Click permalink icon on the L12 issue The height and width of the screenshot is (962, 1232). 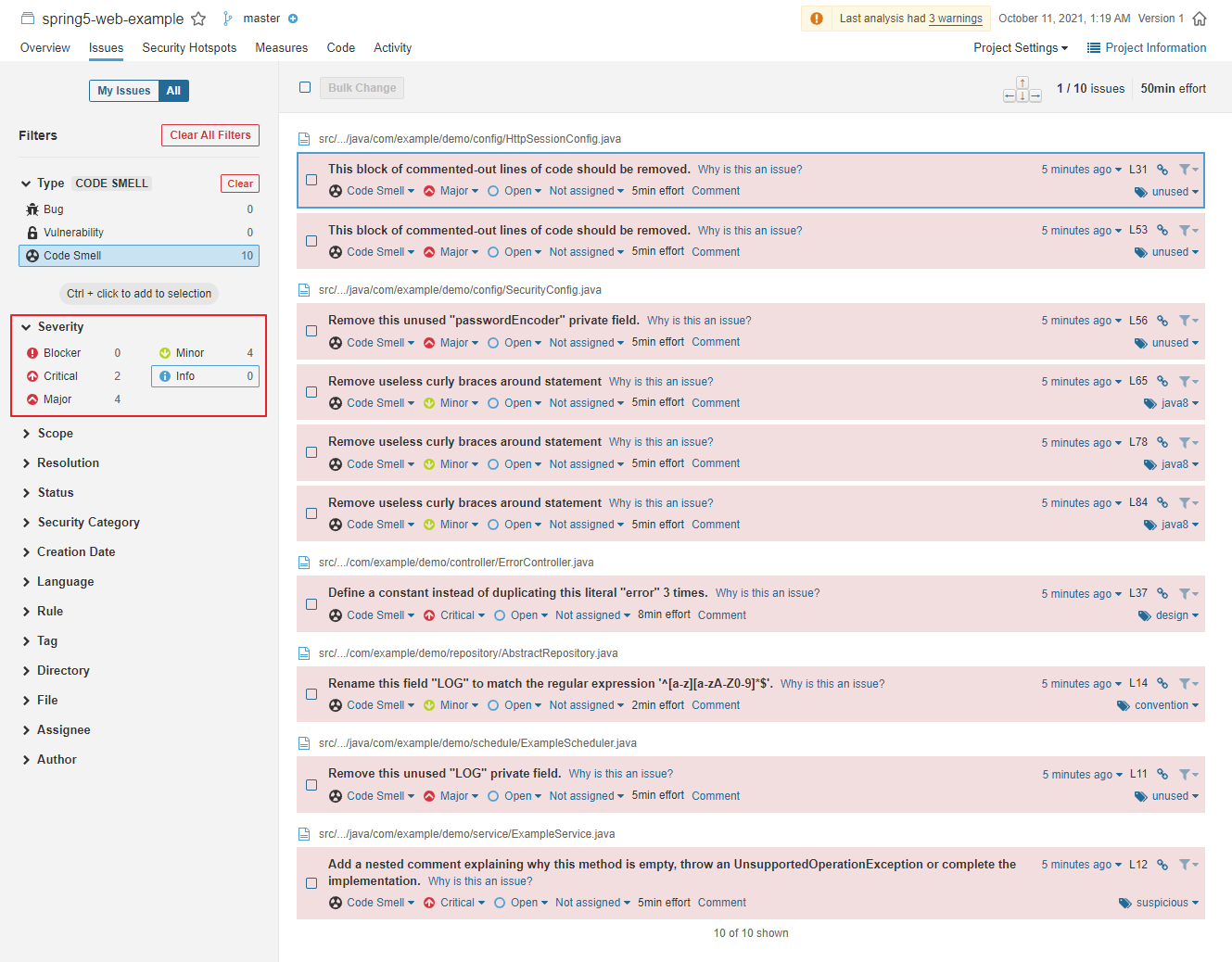(1162, 865)
